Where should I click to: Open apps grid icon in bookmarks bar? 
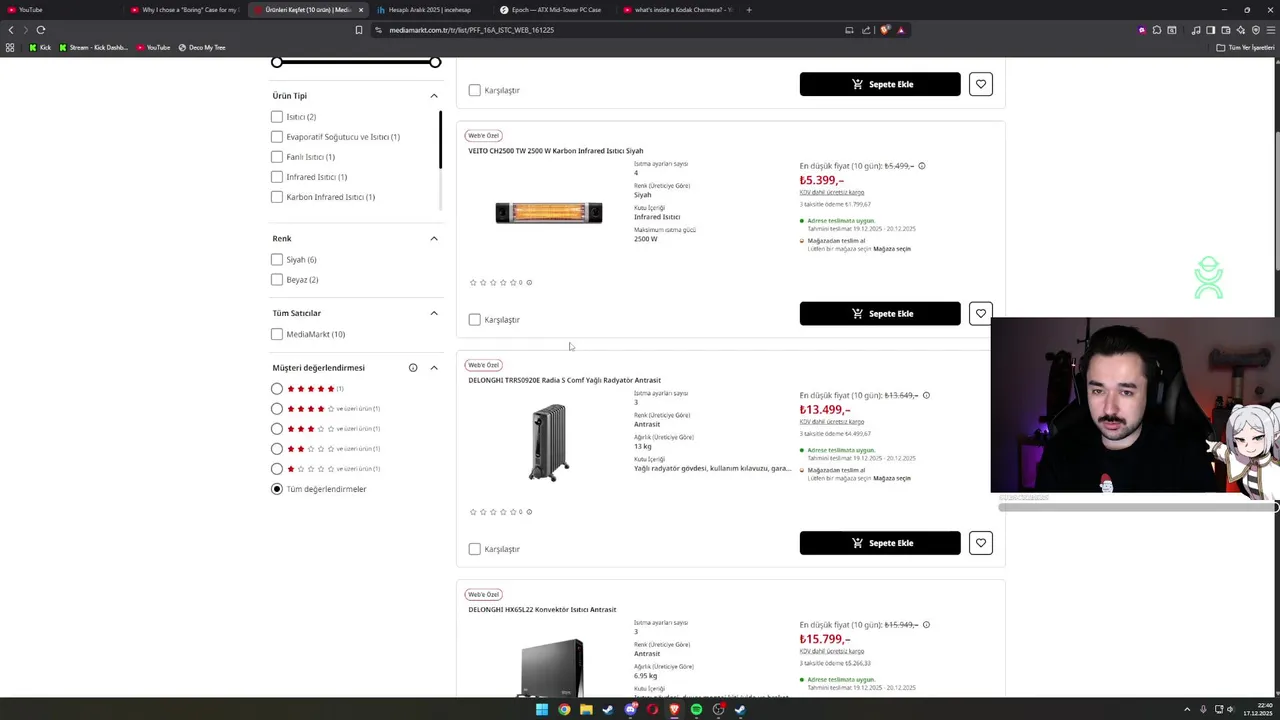point(10,47)
